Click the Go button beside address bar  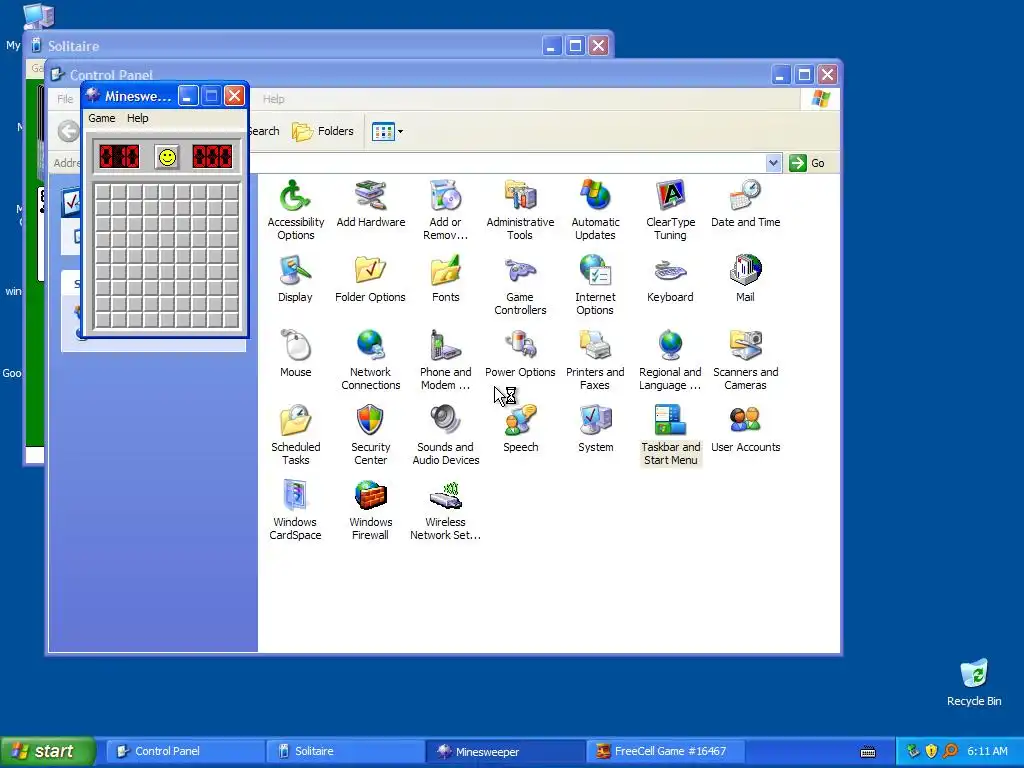click(807, 163)
